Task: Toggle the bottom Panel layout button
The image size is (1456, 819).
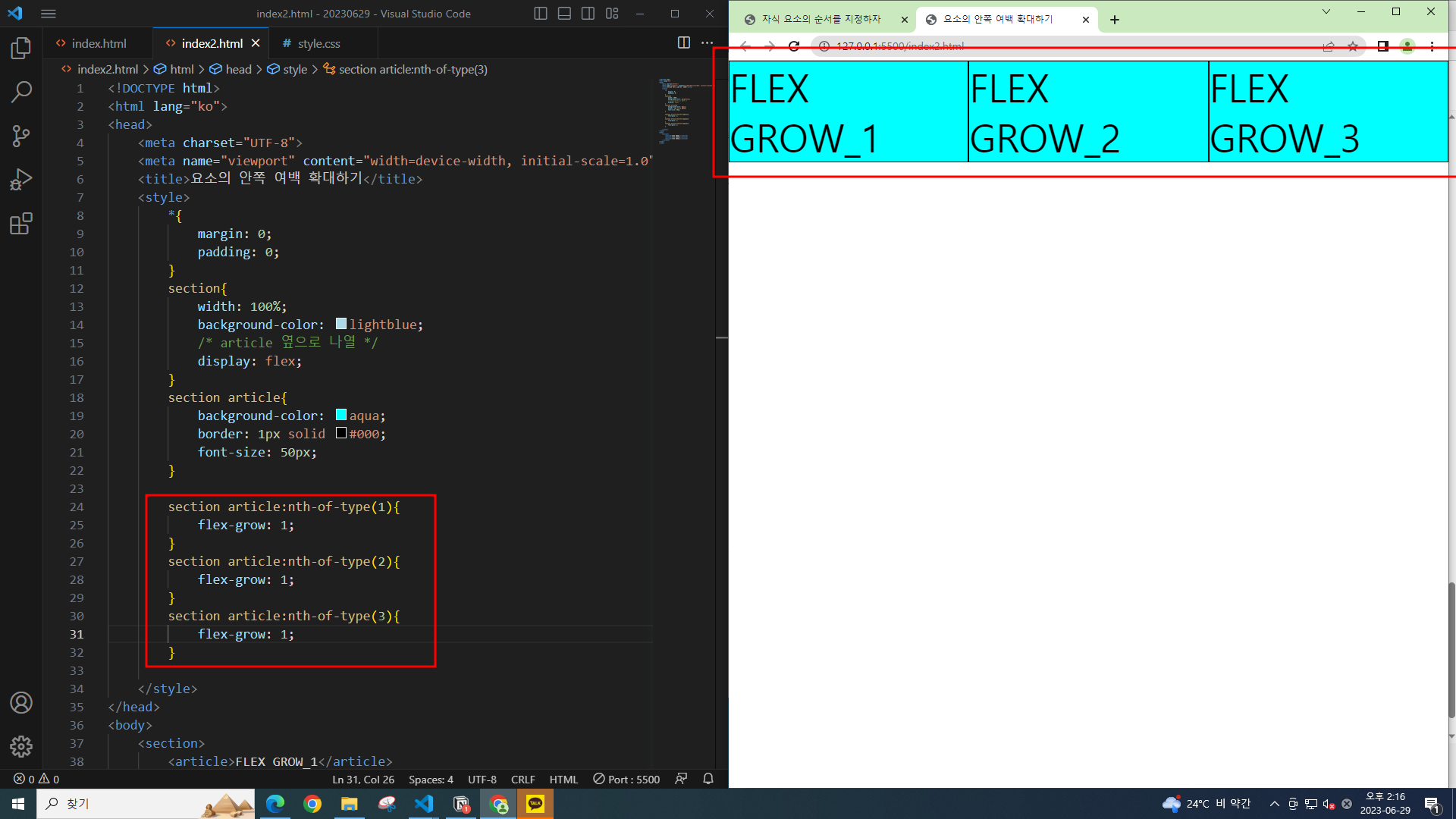Action: (564, 14)
